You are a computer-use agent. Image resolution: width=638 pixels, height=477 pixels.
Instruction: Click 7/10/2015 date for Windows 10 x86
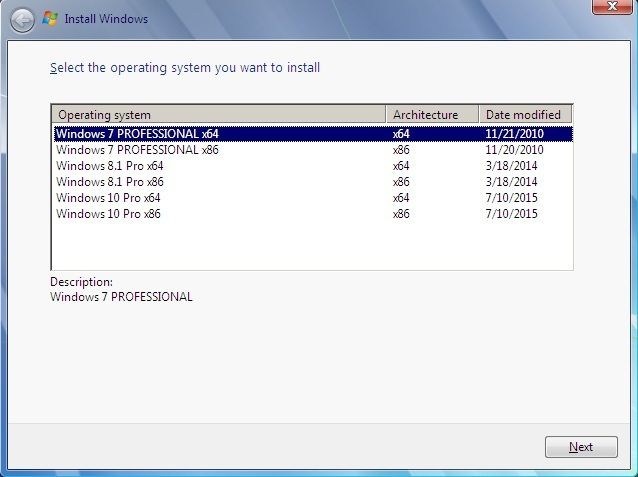pyautogui.click(x=511, y=214)
